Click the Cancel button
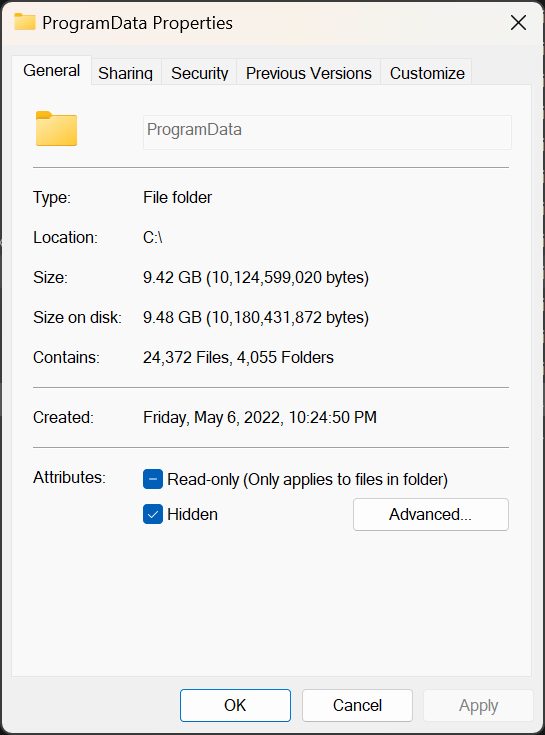This screenshot has width=545, height=735. tap(357, 705)
